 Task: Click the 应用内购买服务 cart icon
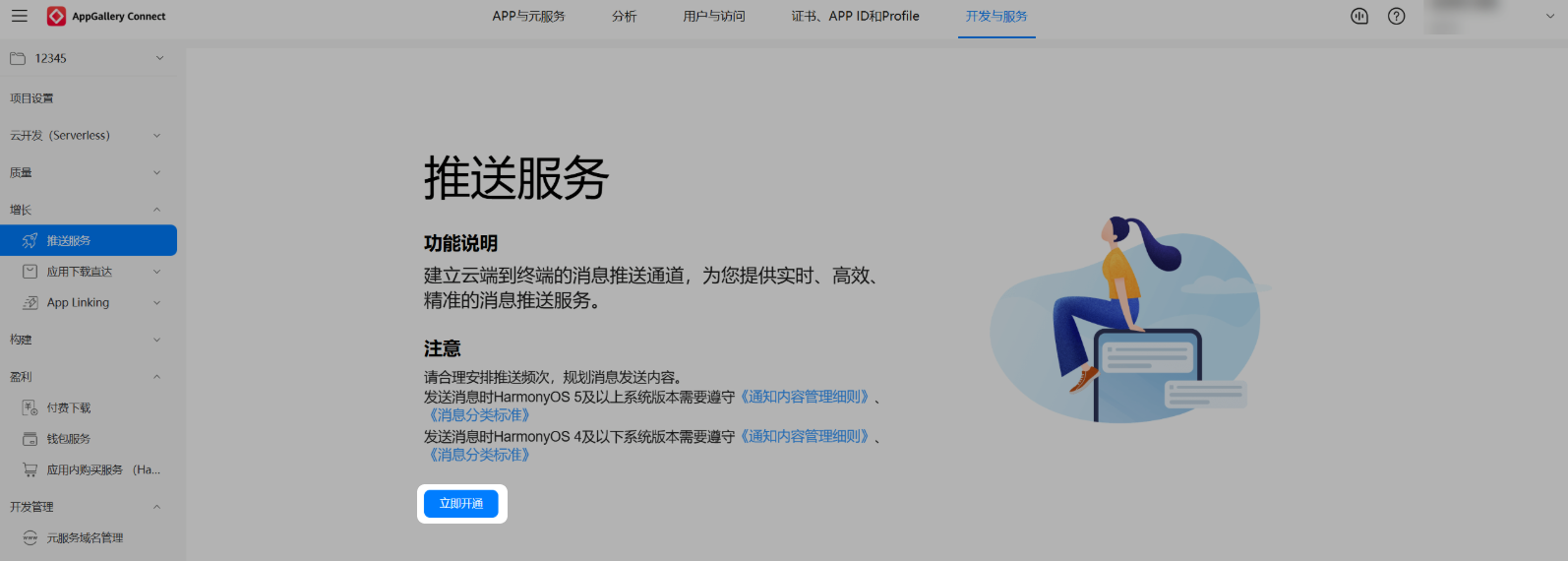(x=30, y=470)
